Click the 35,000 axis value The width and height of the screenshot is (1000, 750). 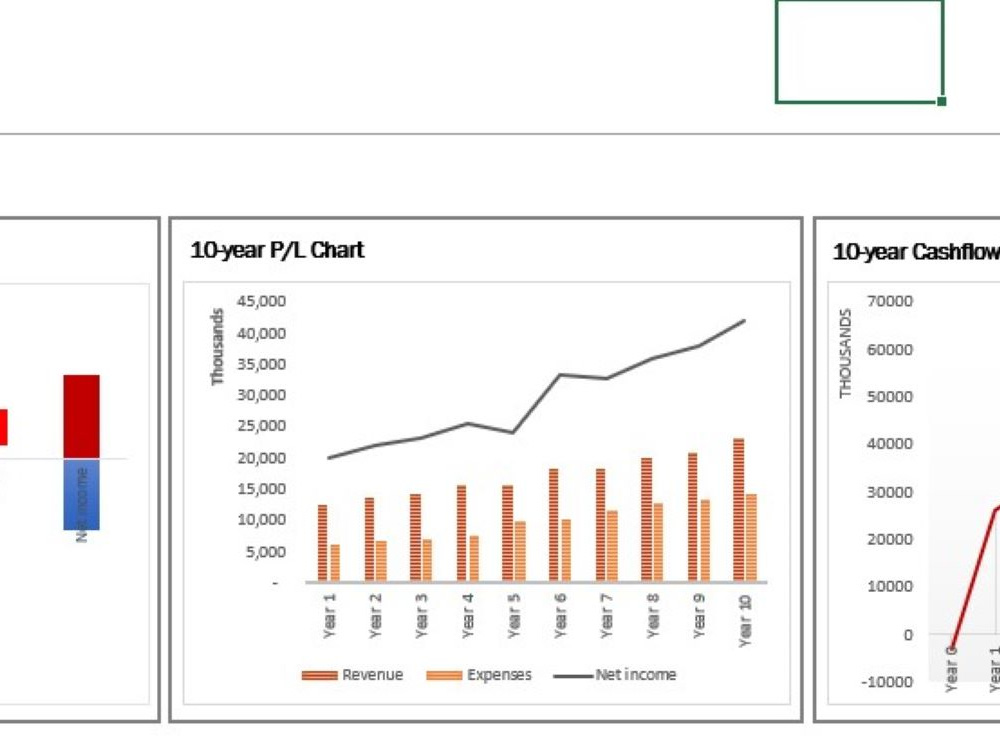click(x=261, y=364)
